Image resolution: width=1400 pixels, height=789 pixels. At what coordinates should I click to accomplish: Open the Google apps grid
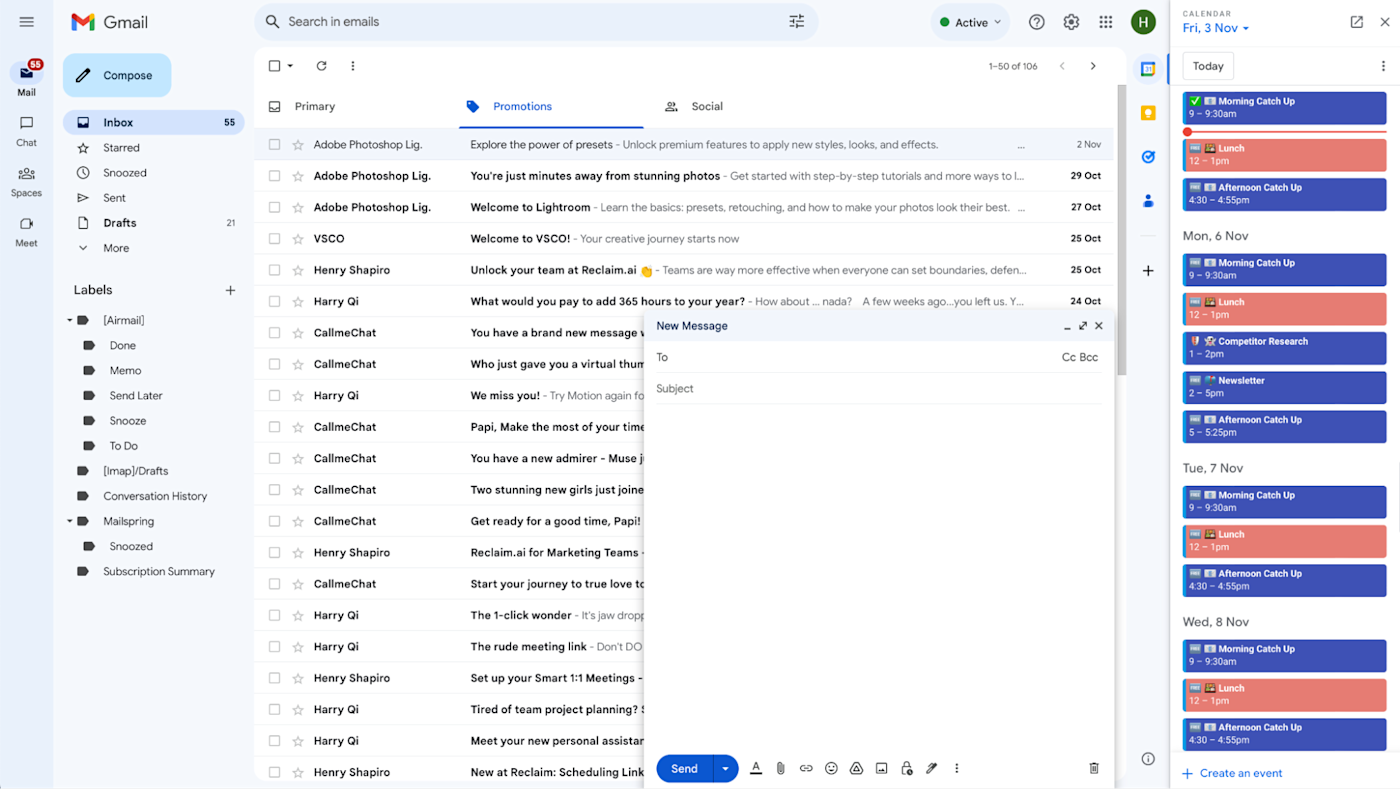click(x=1106, y=22)
